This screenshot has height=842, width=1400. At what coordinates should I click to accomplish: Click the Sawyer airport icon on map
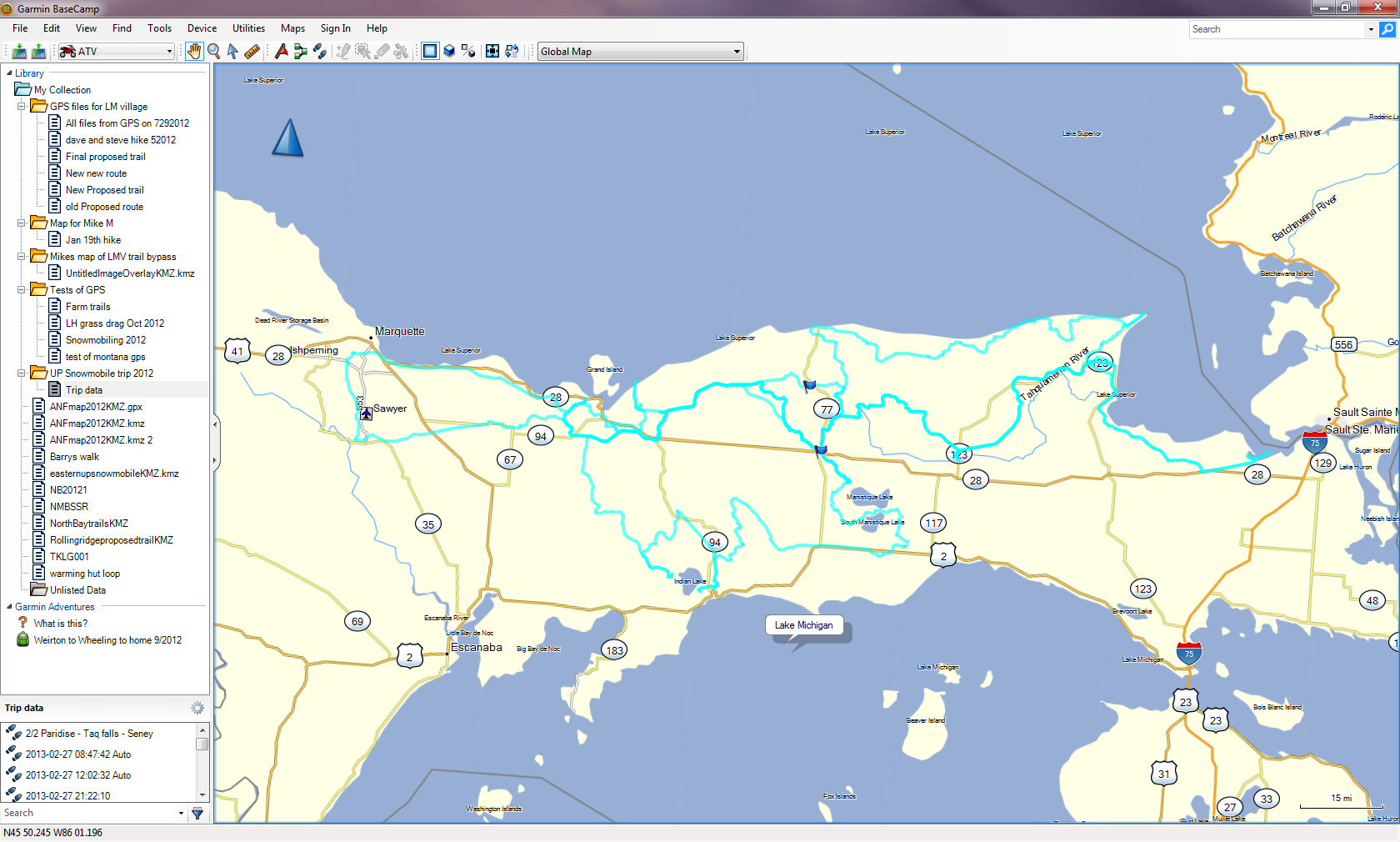pyautogui.click(x=366, y=413)
